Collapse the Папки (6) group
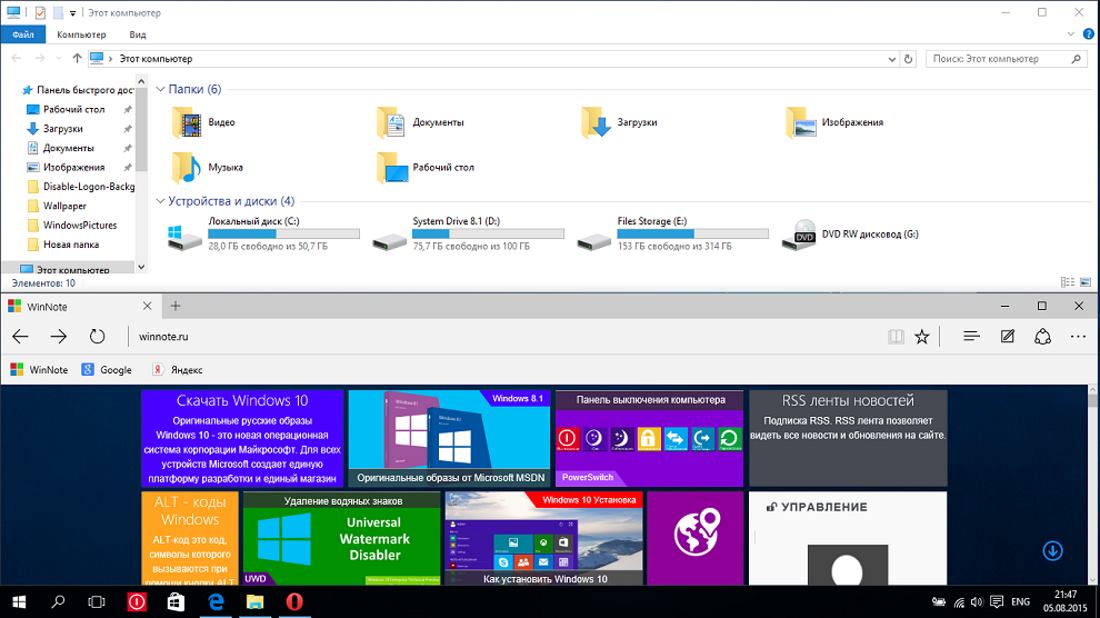The width and height of the screenshot is (1100, 618). [x=161, y=90]
